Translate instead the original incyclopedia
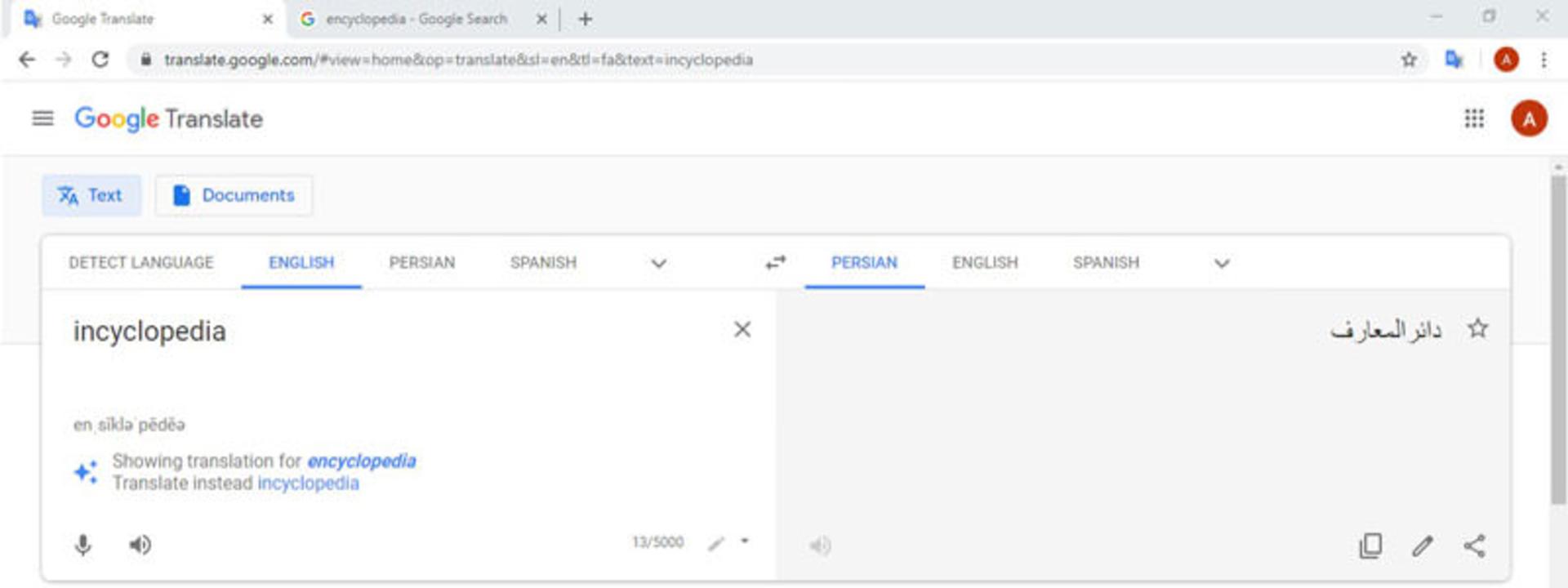Viewport: 1568px width, 588px height. point(308,483)
